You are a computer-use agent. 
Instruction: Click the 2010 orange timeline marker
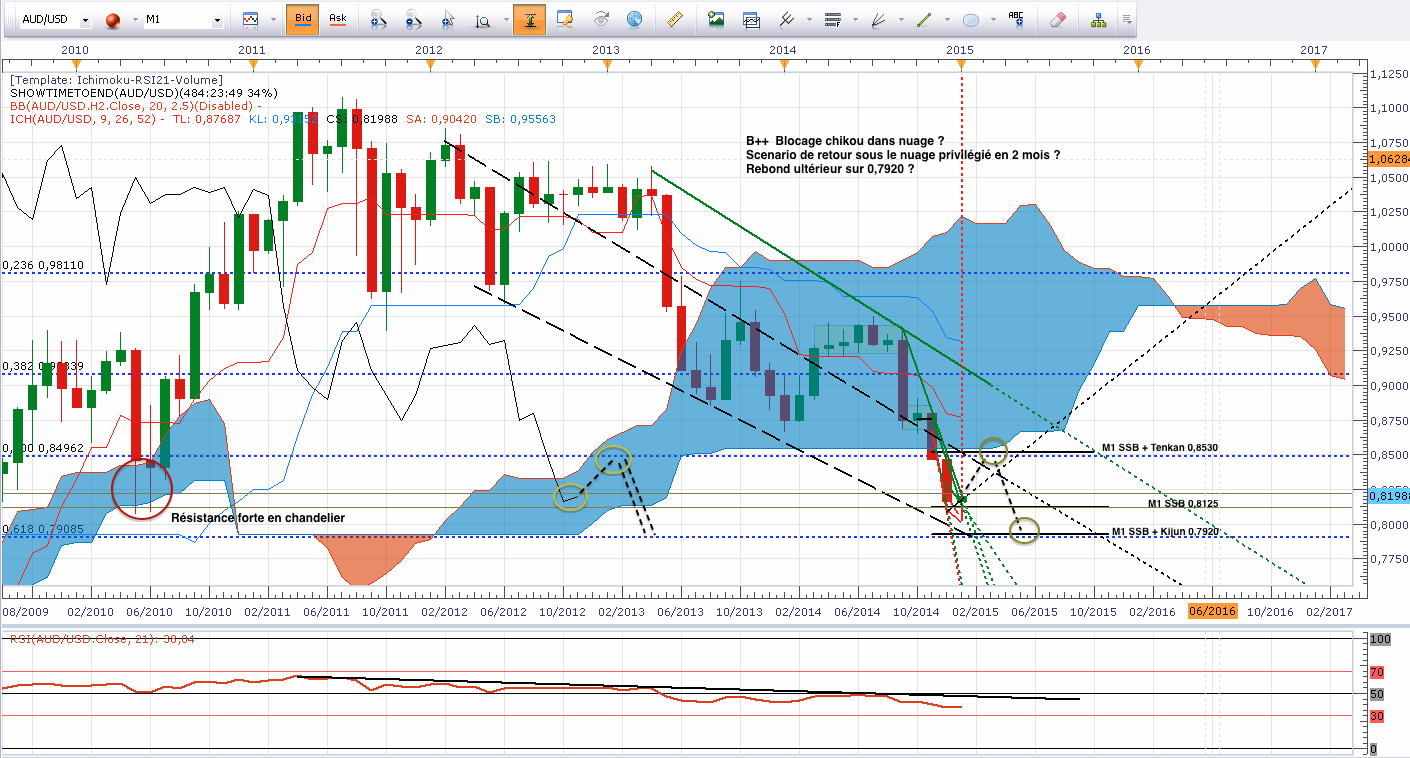click(x=75, y=64)
